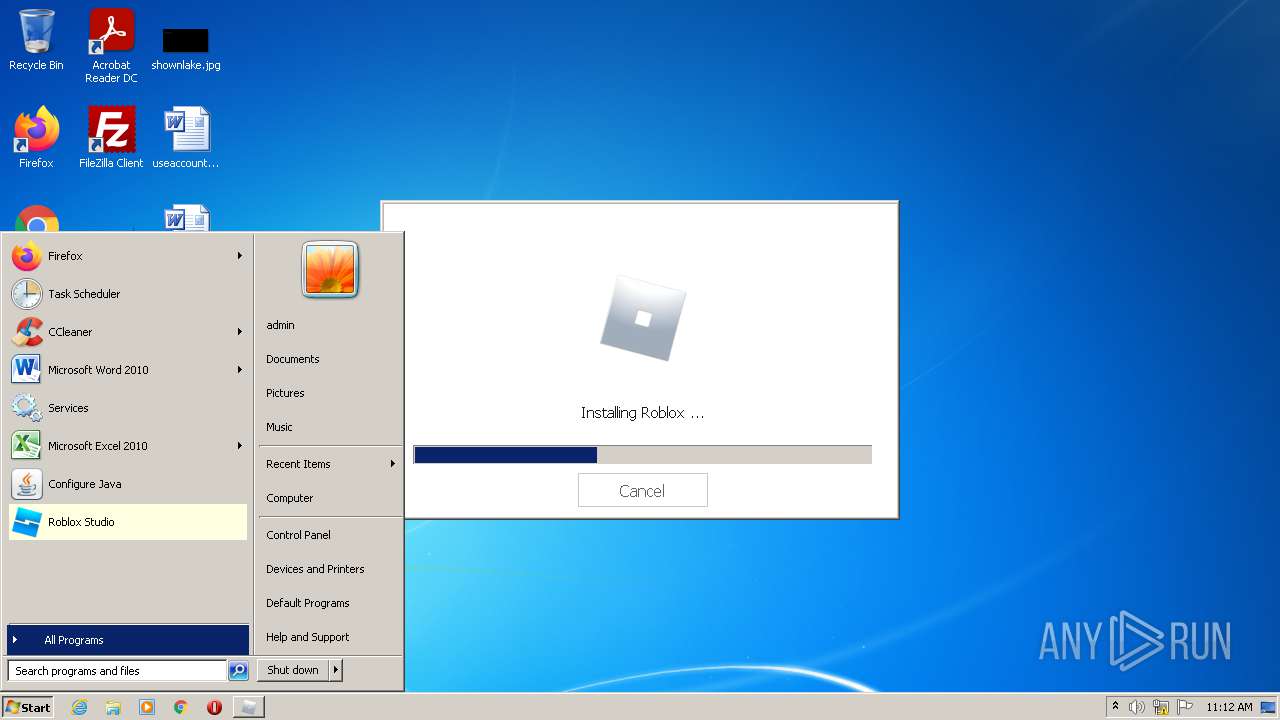Screen dimensions: 1280x720
Task: Click Roblox Studio icon in Start menu
Action: click(27, 522)
